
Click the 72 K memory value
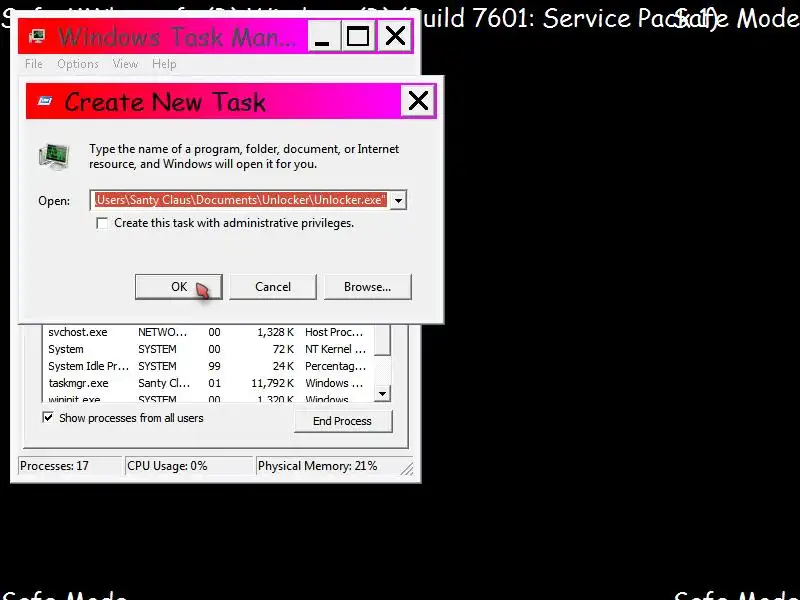click(x=283, y=349)
